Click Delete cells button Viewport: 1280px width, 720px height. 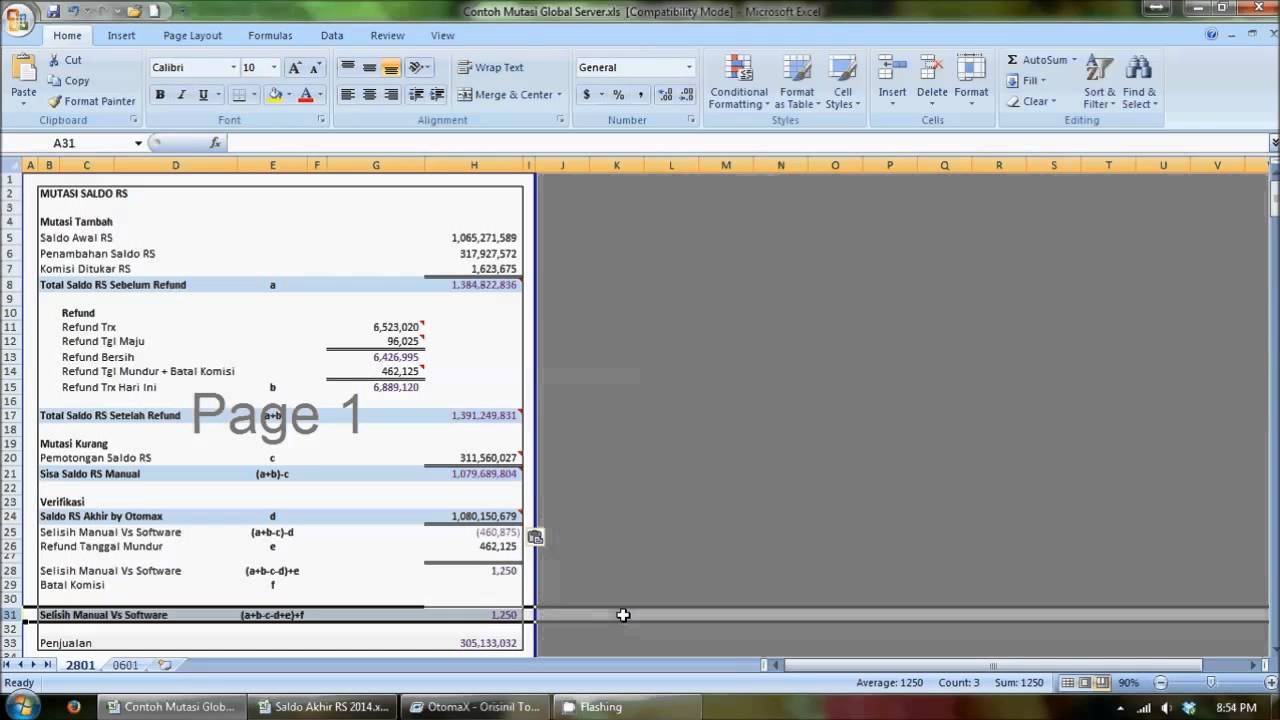coord(932,82)
